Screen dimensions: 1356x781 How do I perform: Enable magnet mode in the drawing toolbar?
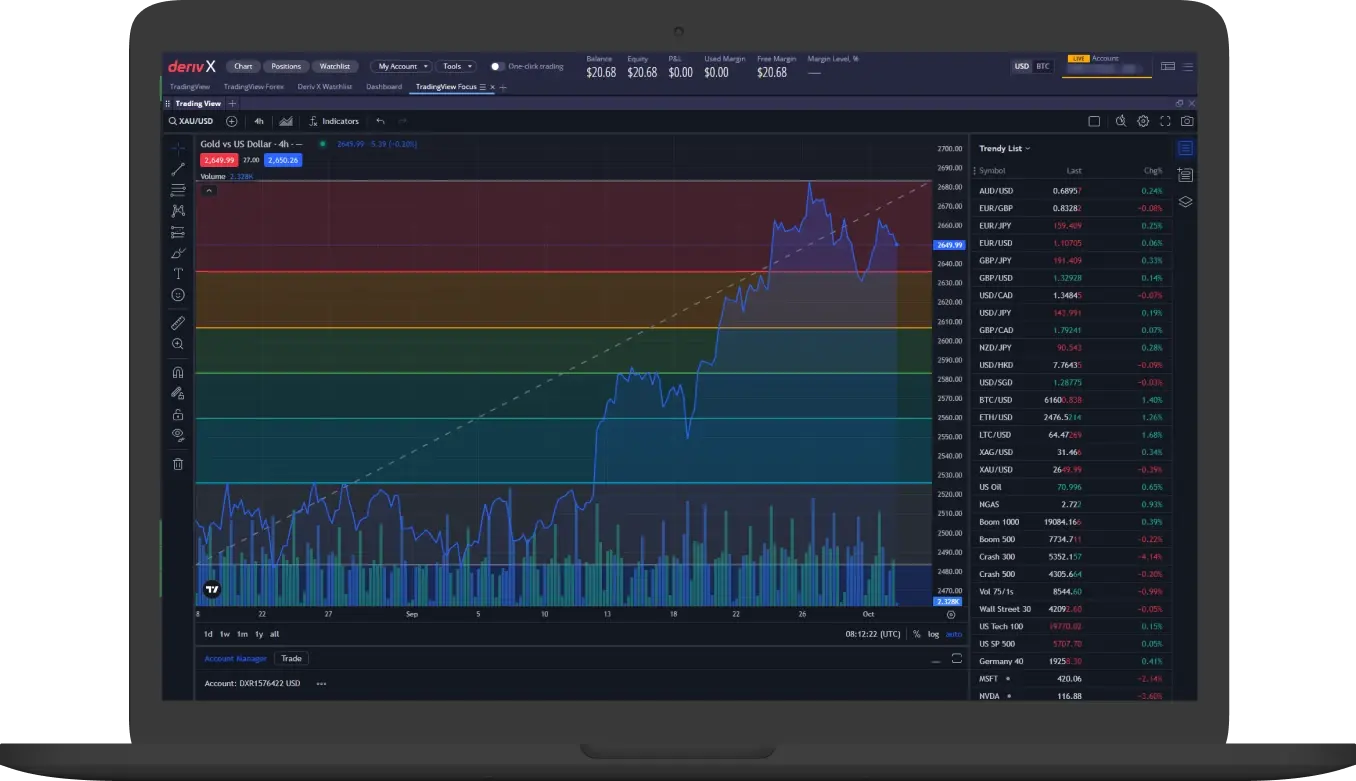178,371
